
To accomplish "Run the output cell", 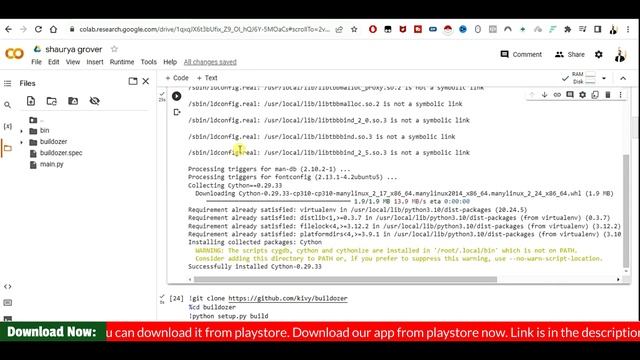I will coord(176,96).
